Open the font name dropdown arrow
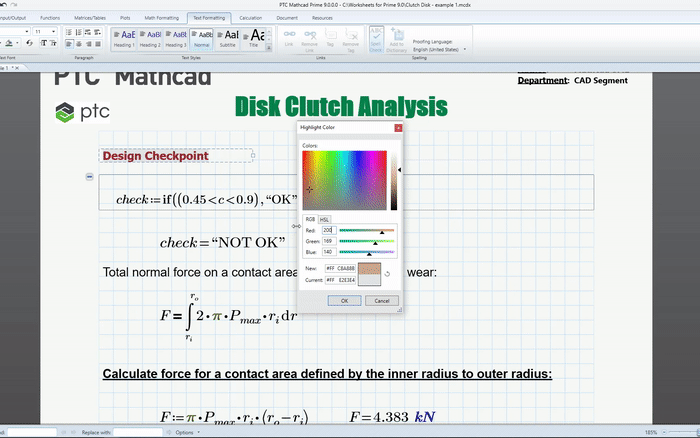Screen dimensions: 700x438 coord(27,31)
